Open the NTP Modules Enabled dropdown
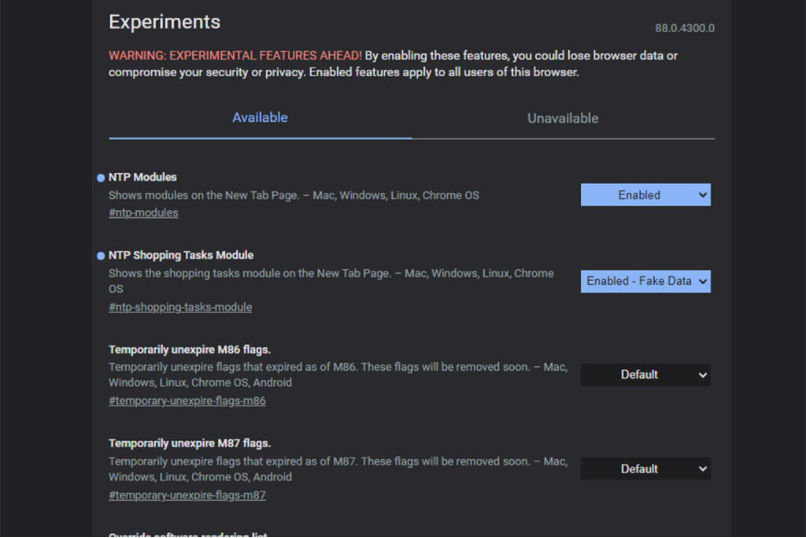Screen dimensions: 806x538 click(x=646, y=195)
